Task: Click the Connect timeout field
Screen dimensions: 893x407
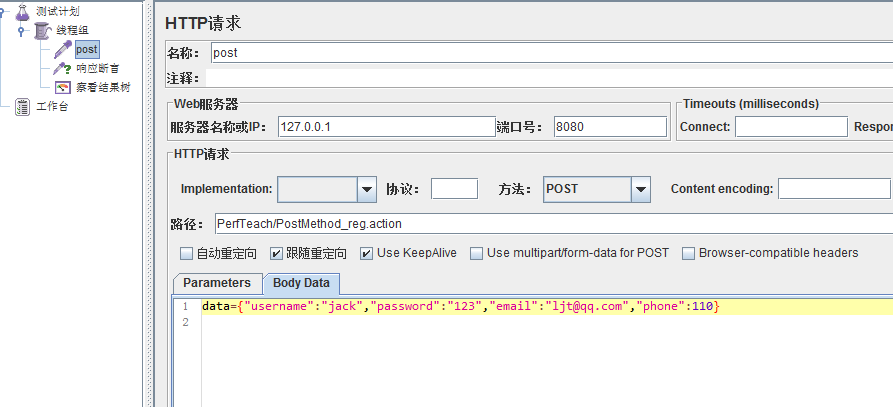Action: coord(791,127)
